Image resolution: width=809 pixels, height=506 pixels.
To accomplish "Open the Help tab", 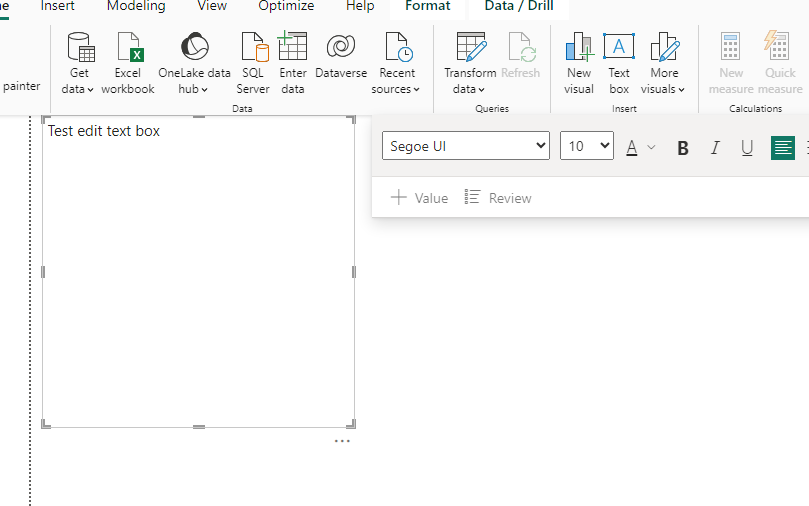I will (360, 6).
